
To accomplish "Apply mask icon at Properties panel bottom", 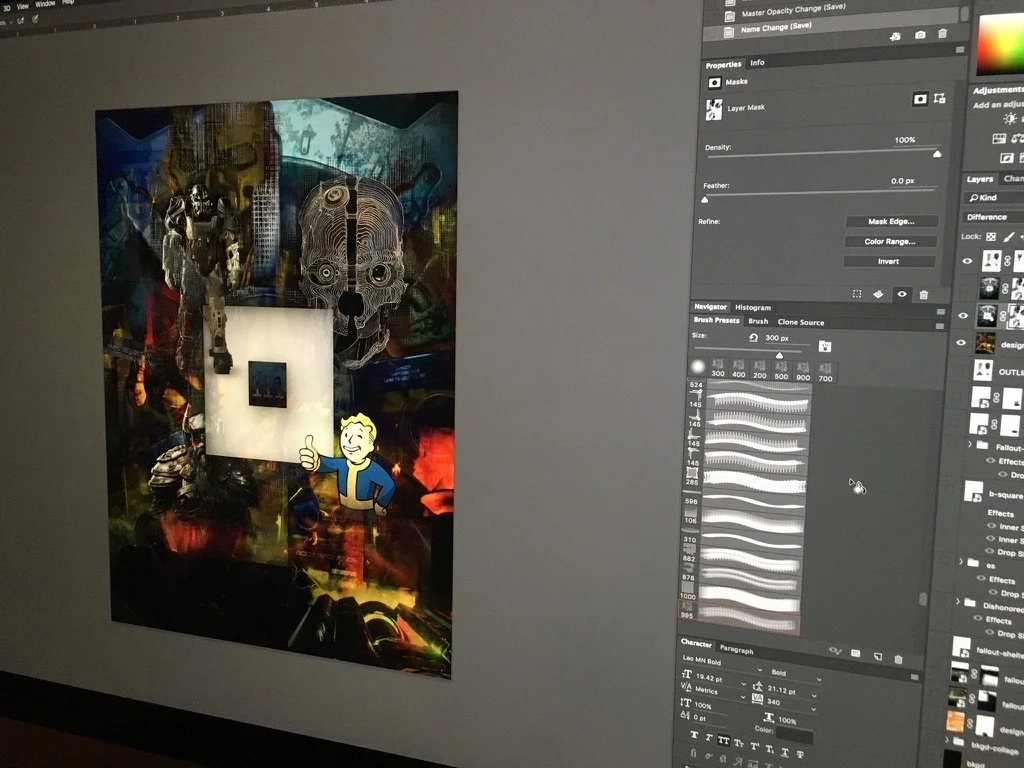I will click(878, 294).
